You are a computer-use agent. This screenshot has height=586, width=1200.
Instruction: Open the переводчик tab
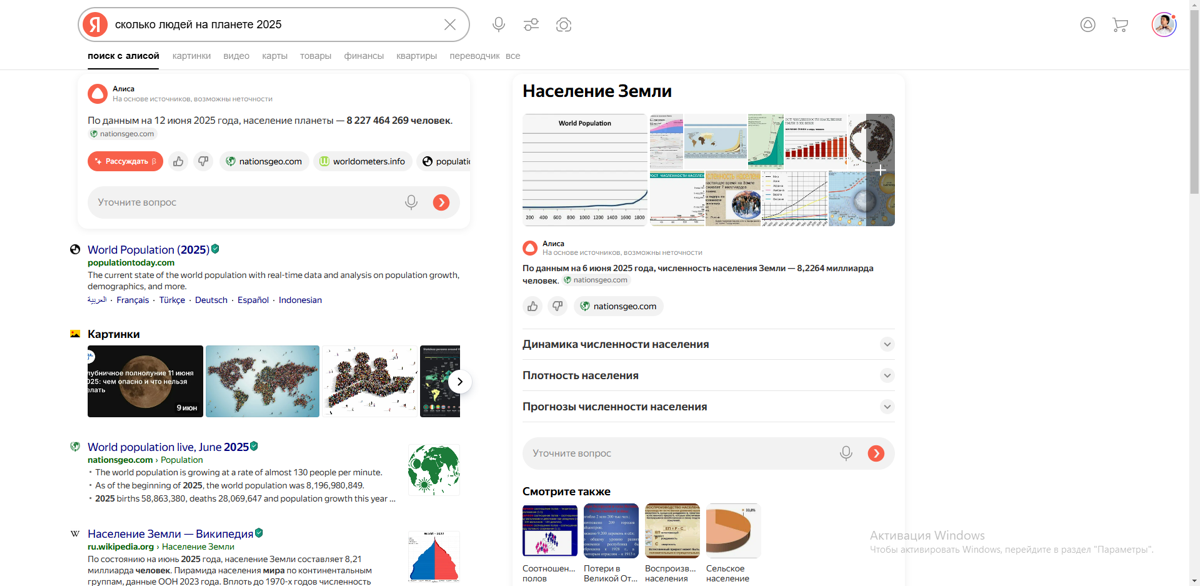(x=475, y=56)
